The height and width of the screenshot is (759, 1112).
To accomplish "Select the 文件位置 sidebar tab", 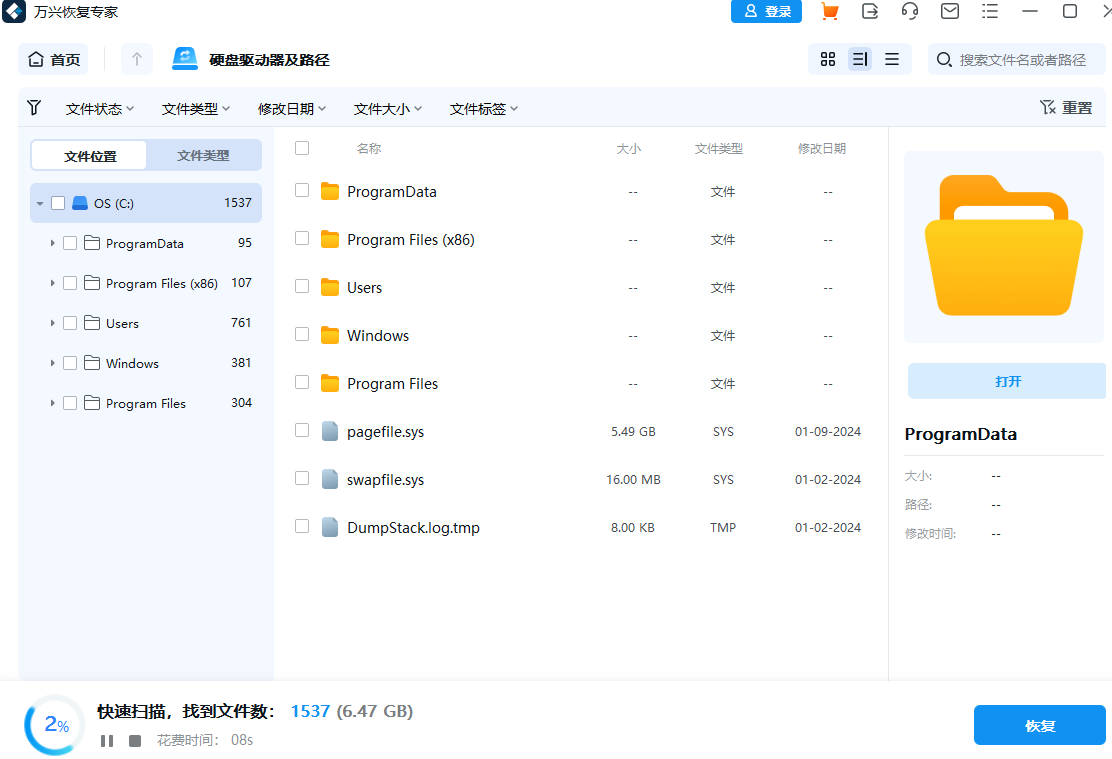I will [x=88, y=155].
